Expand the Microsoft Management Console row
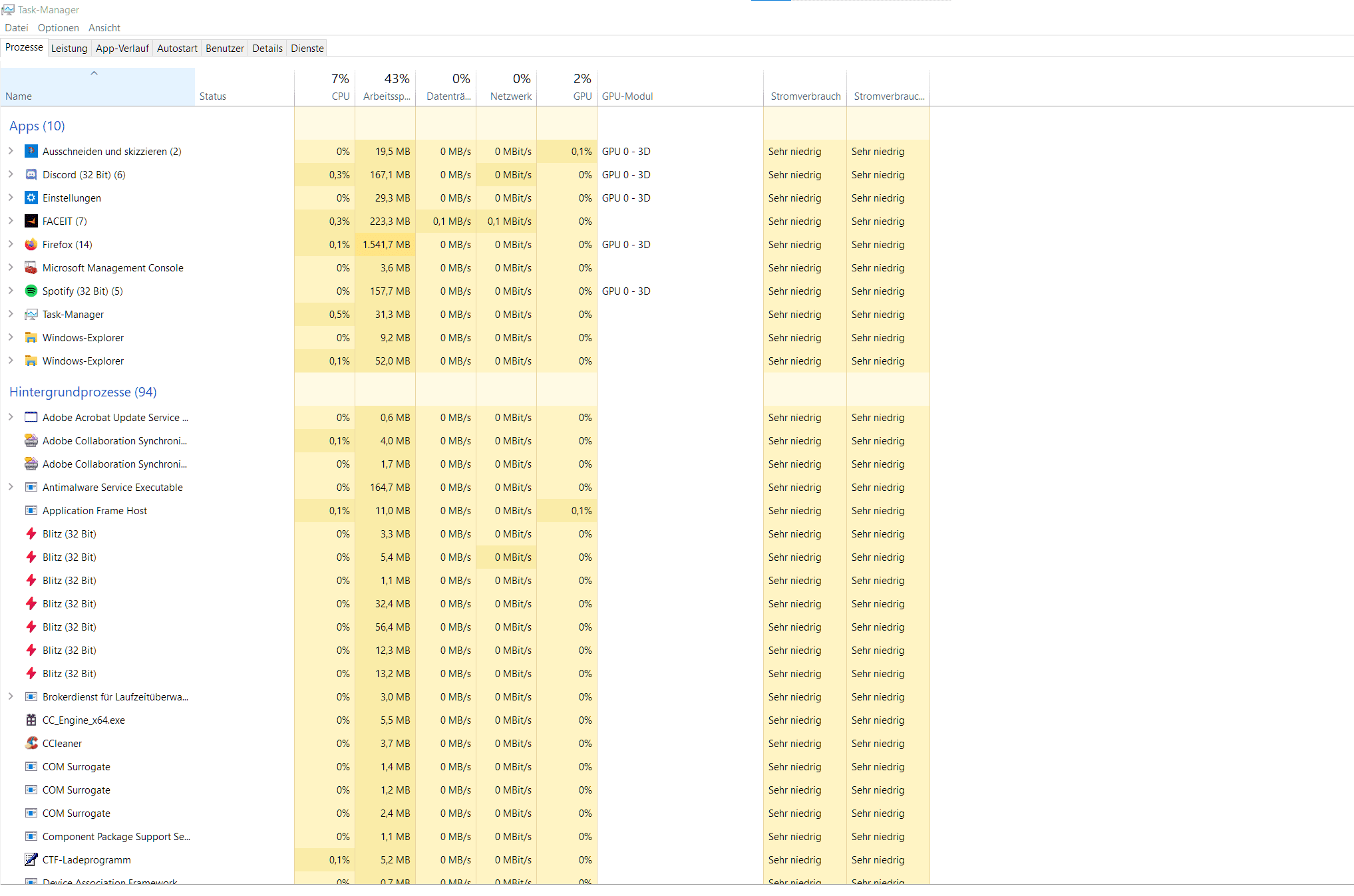Screen dimensions: 1354x896 point(11,267)
